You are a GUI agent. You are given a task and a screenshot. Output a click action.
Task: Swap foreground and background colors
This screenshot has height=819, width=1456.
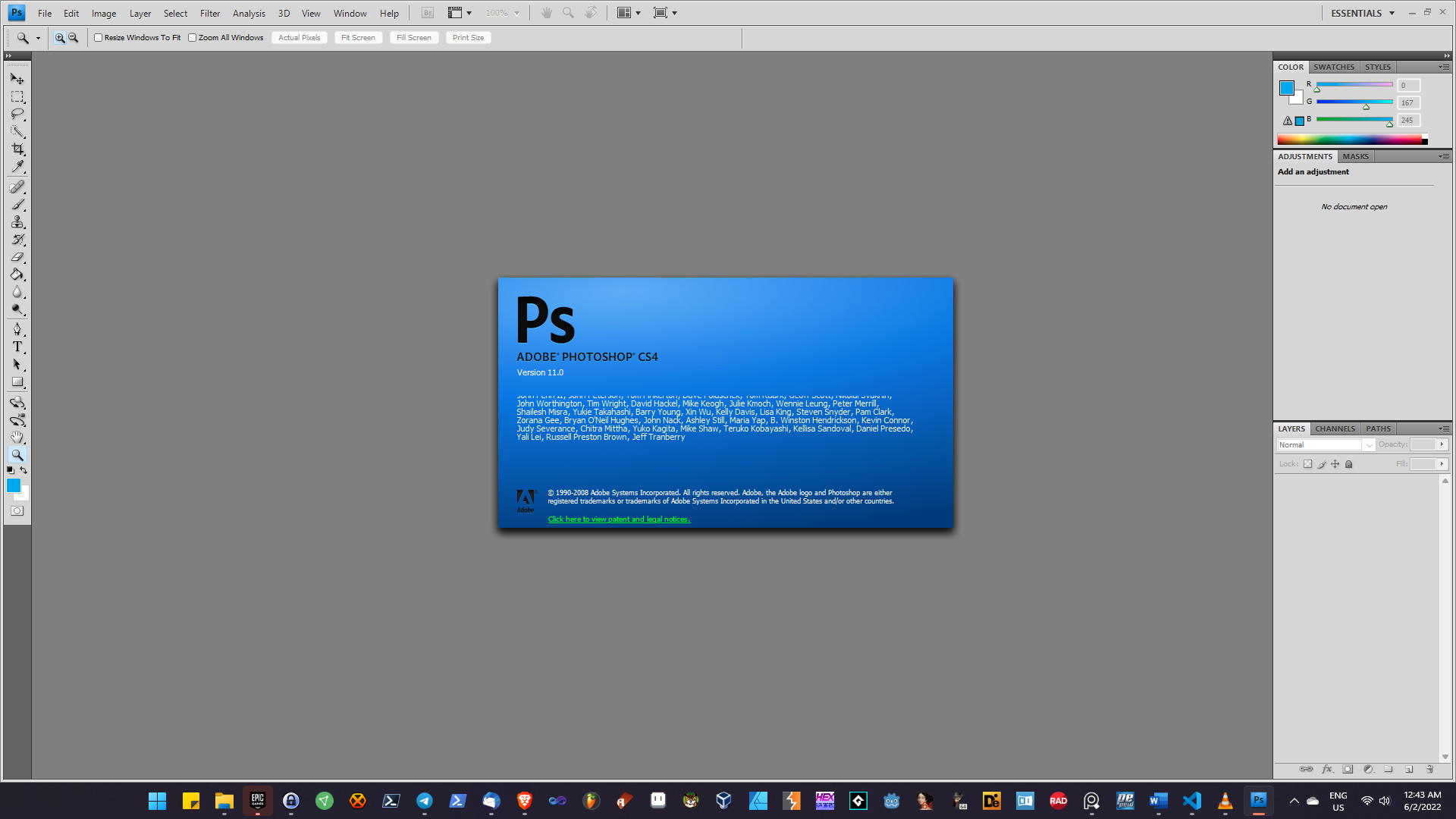coord(24,470)
